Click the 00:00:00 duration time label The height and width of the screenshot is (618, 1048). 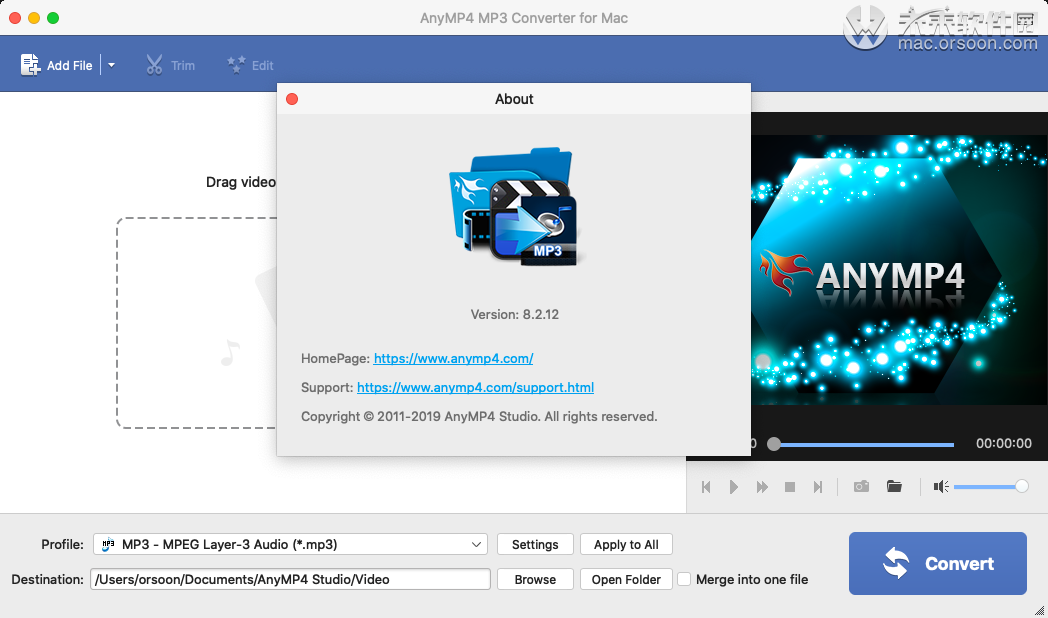pos(1003,443)
